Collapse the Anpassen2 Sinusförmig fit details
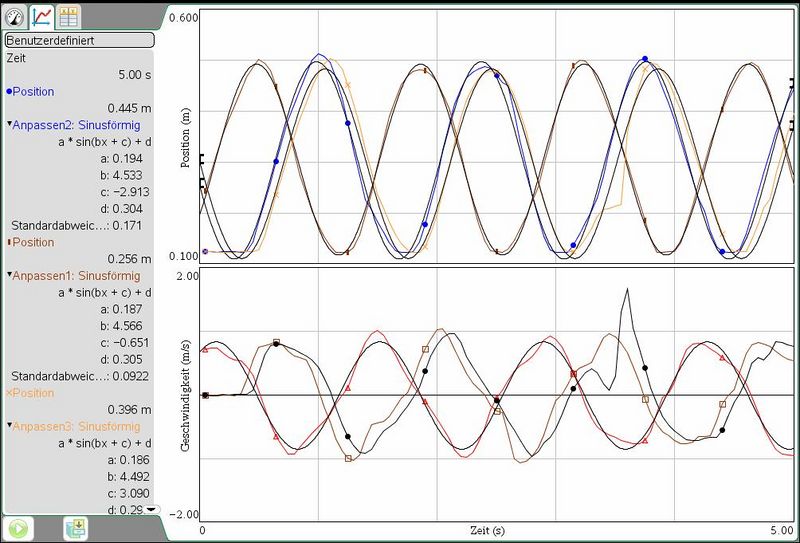 pyautogui.click(x=10, y=125)
